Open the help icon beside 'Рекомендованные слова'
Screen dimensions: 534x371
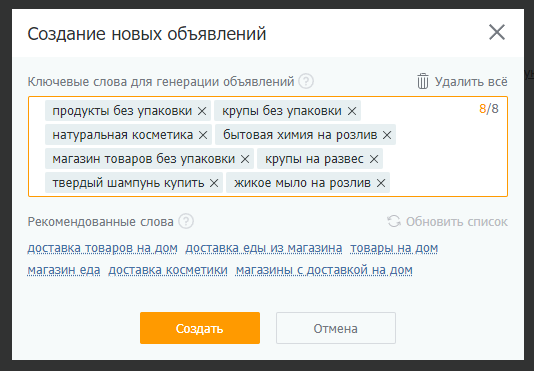coord(186,221)
